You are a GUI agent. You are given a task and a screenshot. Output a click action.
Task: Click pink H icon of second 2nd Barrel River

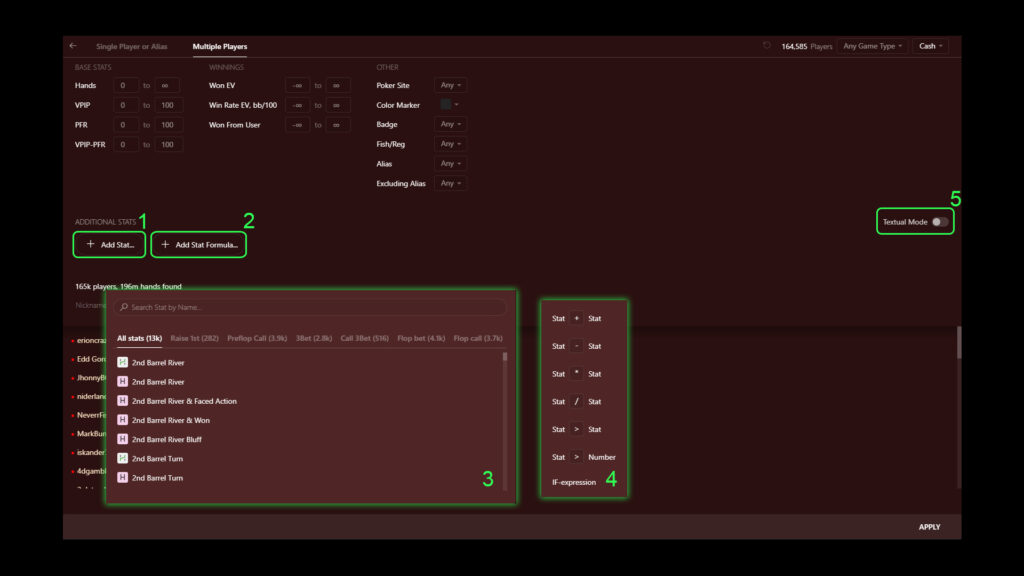pos(122,381)
